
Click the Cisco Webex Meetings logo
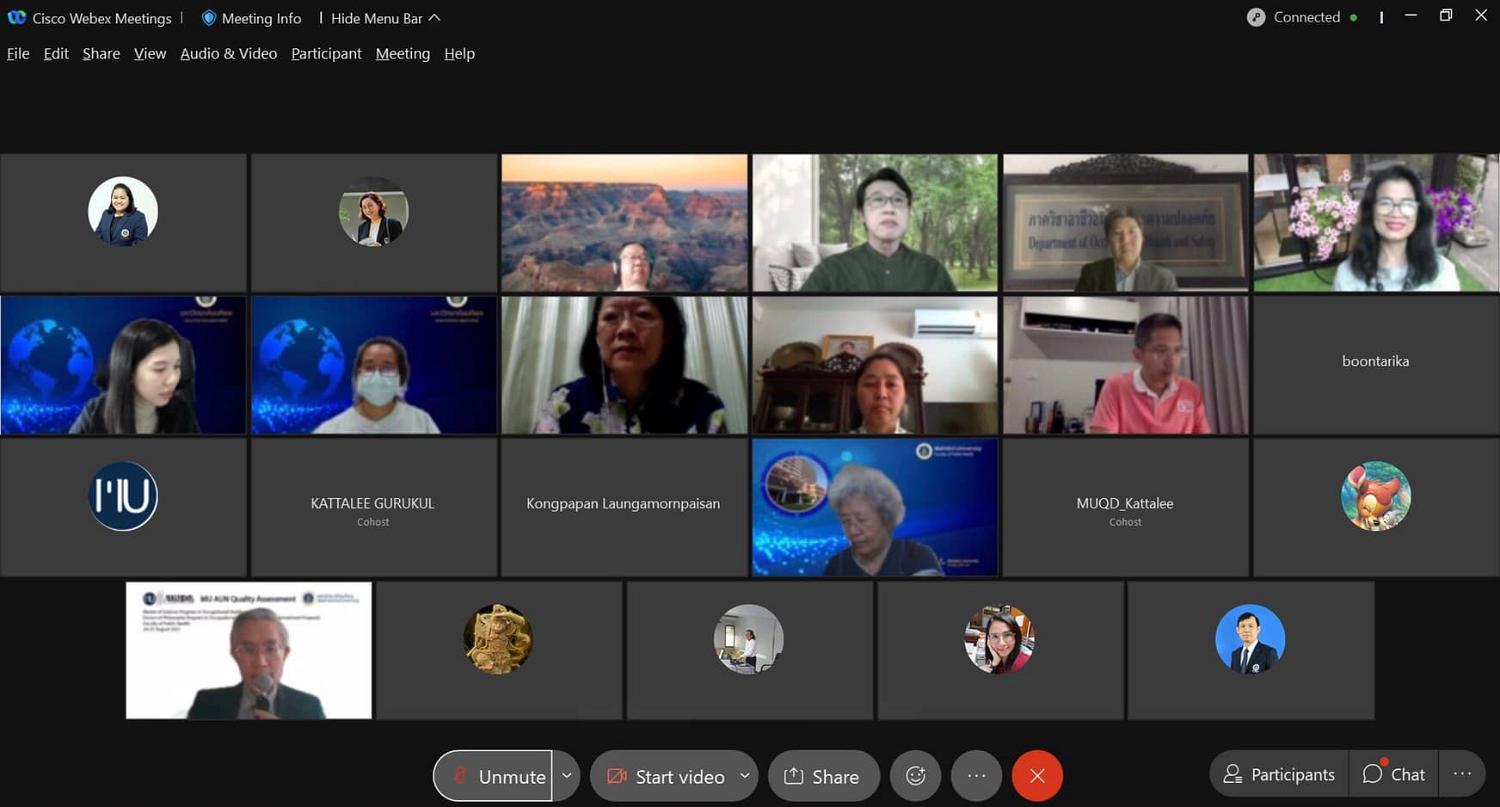(x=16, y=18)
